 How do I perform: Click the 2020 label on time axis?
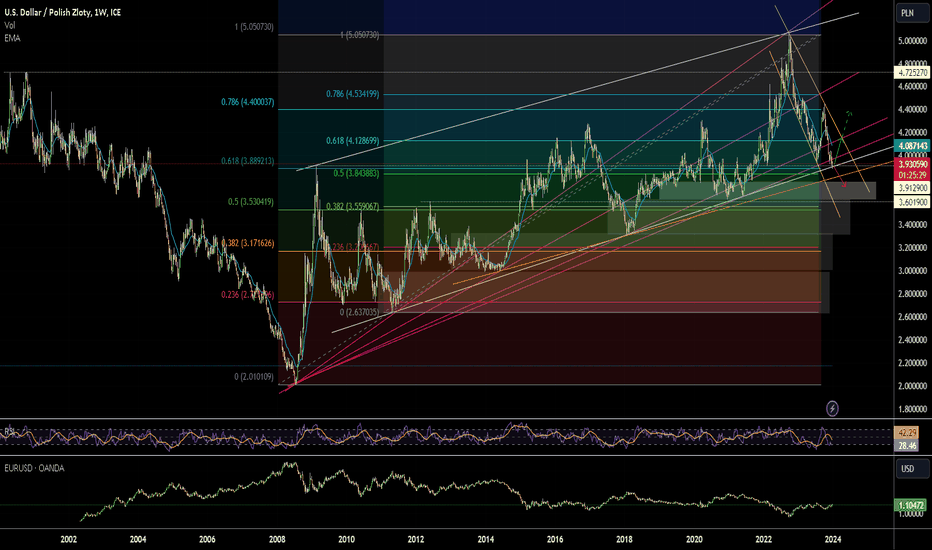(x=694, y=540)
